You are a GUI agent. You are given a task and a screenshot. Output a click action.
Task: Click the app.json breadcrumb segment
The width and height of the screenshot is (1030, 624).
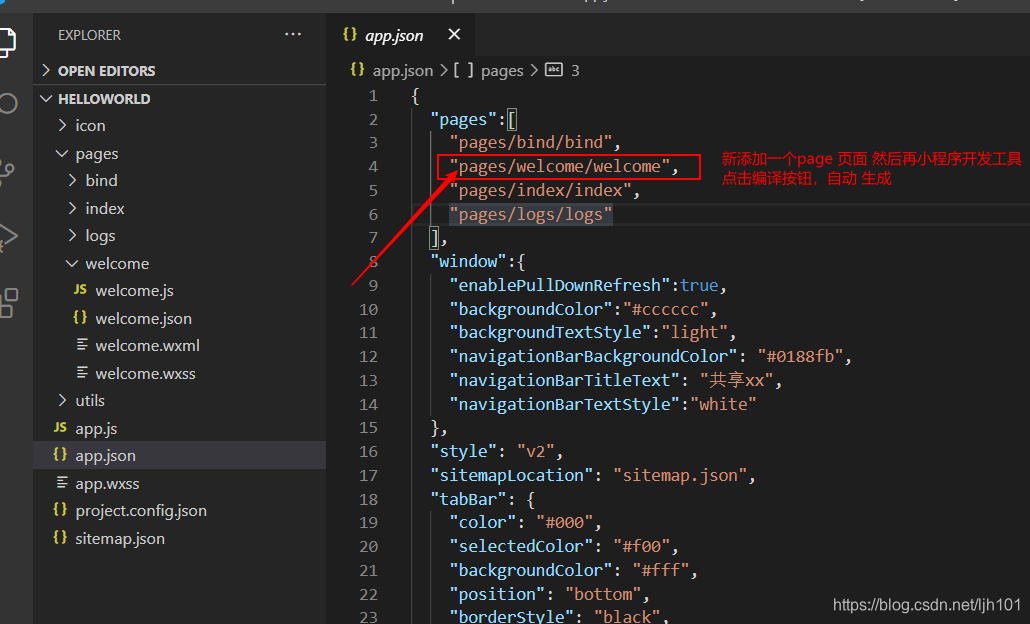(x=403, y=70)
